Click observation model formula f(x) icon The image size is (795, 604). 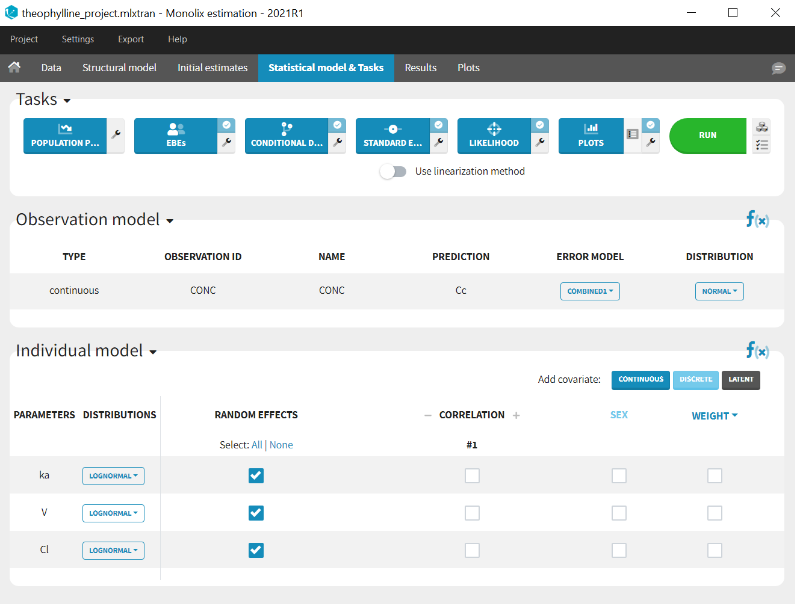pyautogui.click(x=757, y=219)
